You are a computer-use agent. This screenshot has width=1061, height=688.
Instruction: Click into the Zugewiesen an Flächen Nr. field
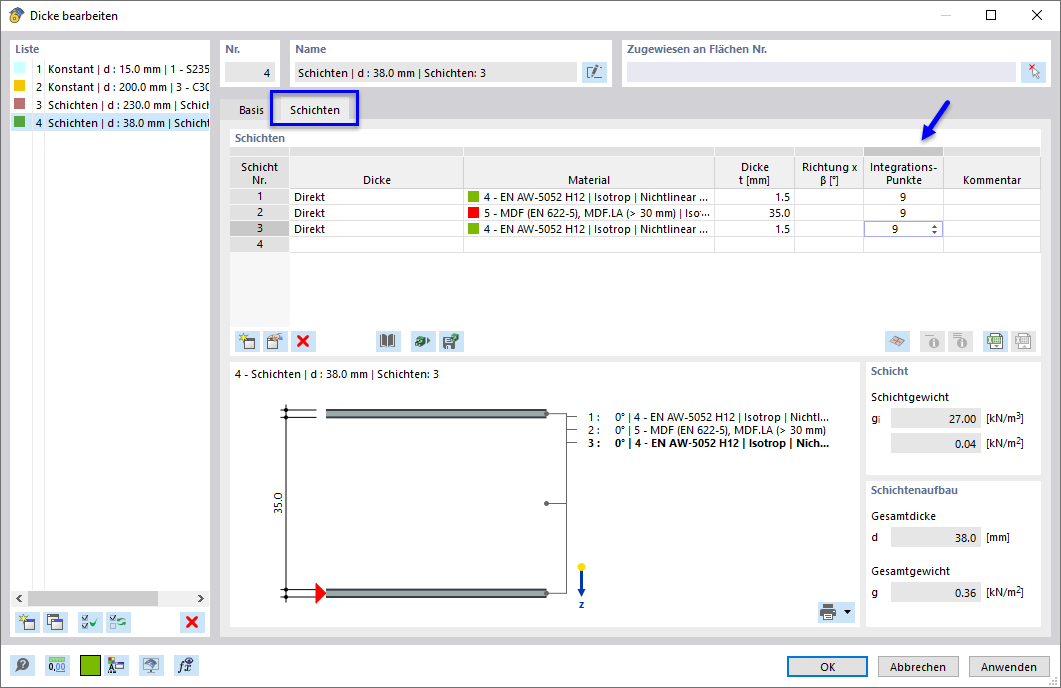click(821, 72)
